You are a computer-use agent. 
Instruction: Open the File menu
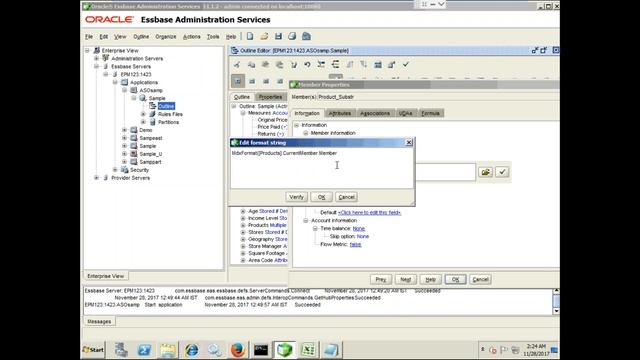[x=89, y=37]
